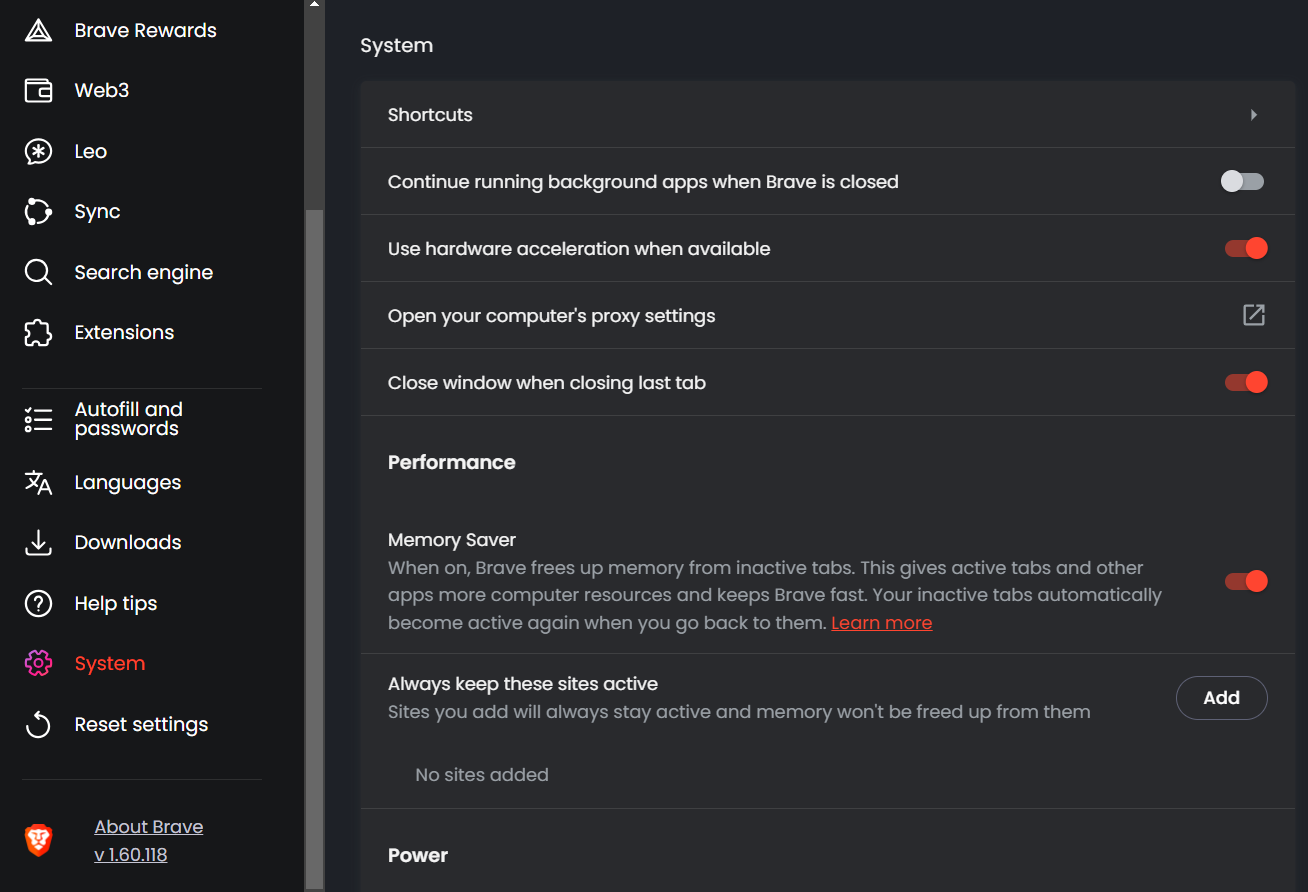1308x892 pixels.
Task: Open Search engine magnifier icon
Action: [x=38, y=273]
